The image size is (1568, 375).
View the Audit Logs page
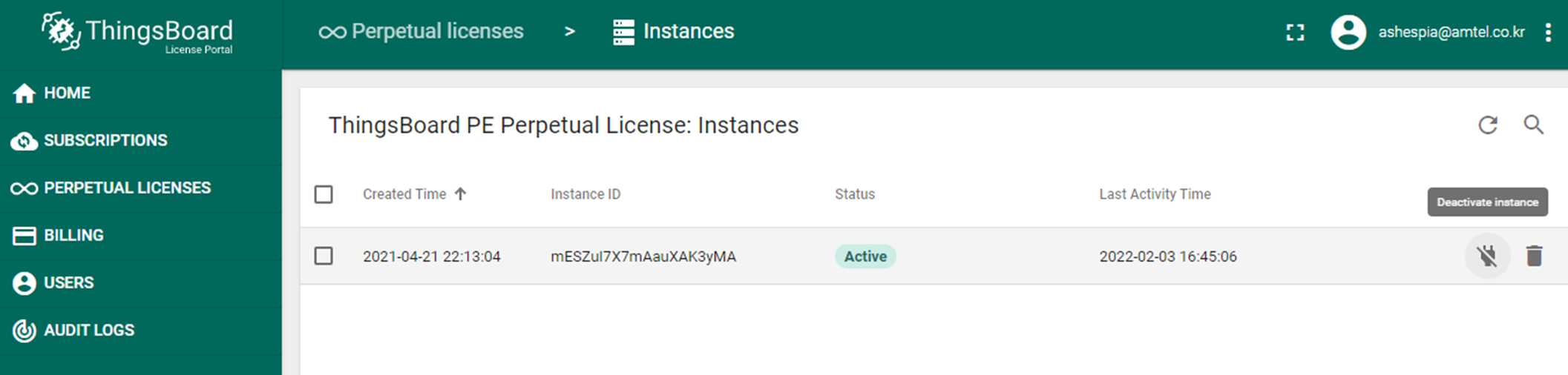point(141,331)
